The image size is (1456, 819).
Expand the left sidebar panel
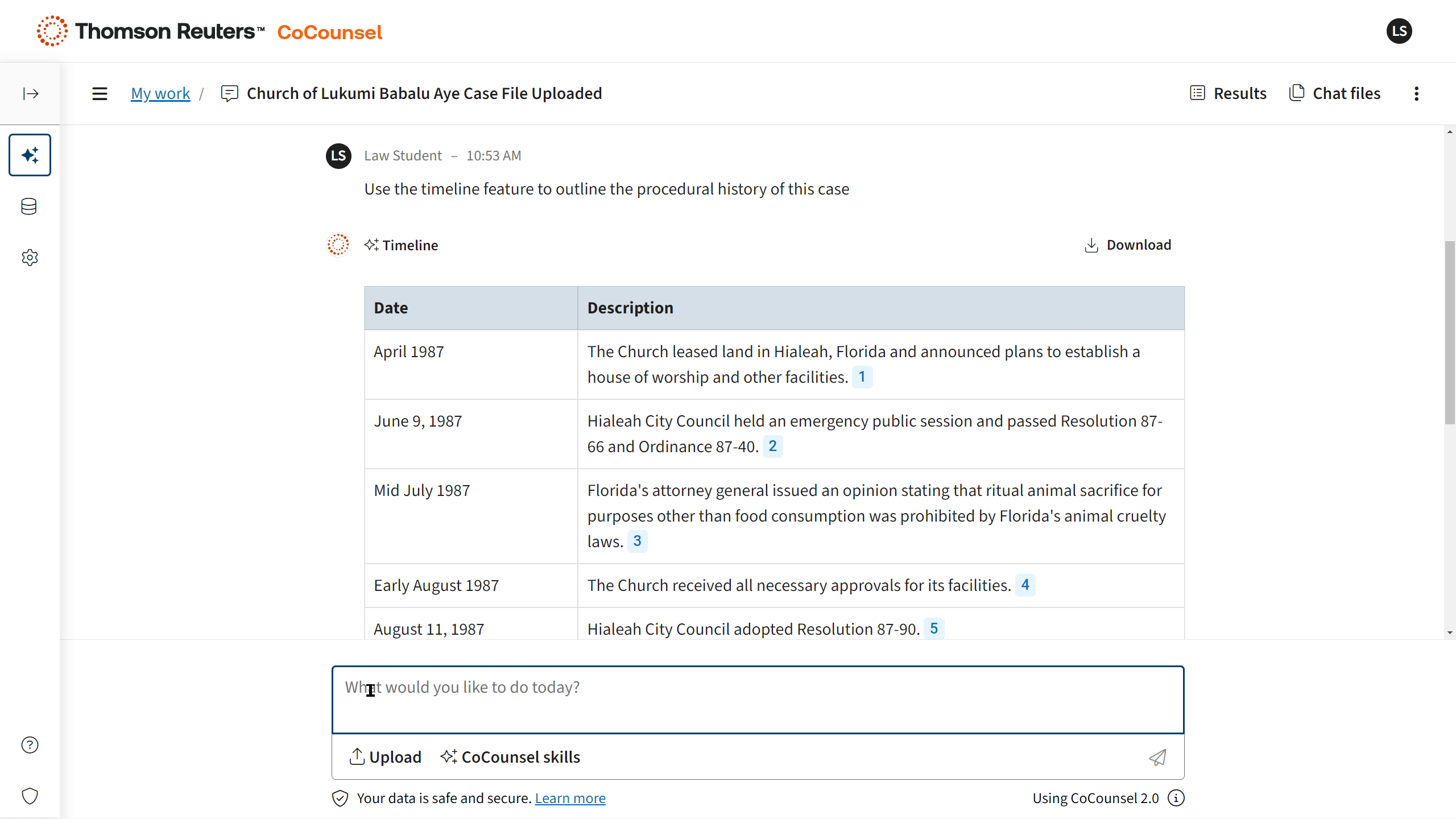pyautogui.click(x=30, y=93)
